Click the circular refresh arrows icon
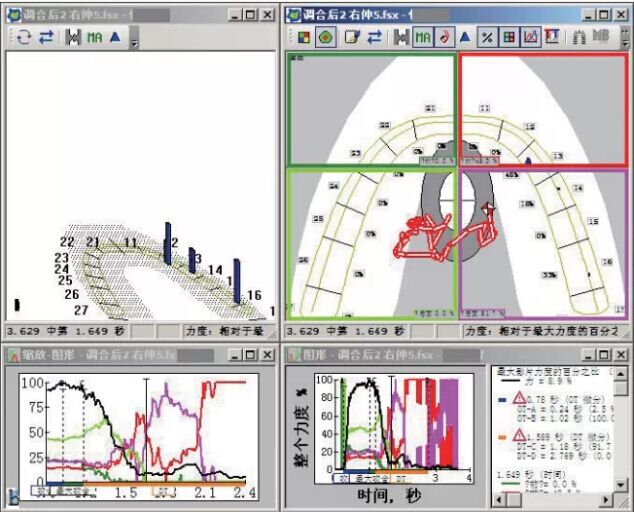 coord(23,37)
